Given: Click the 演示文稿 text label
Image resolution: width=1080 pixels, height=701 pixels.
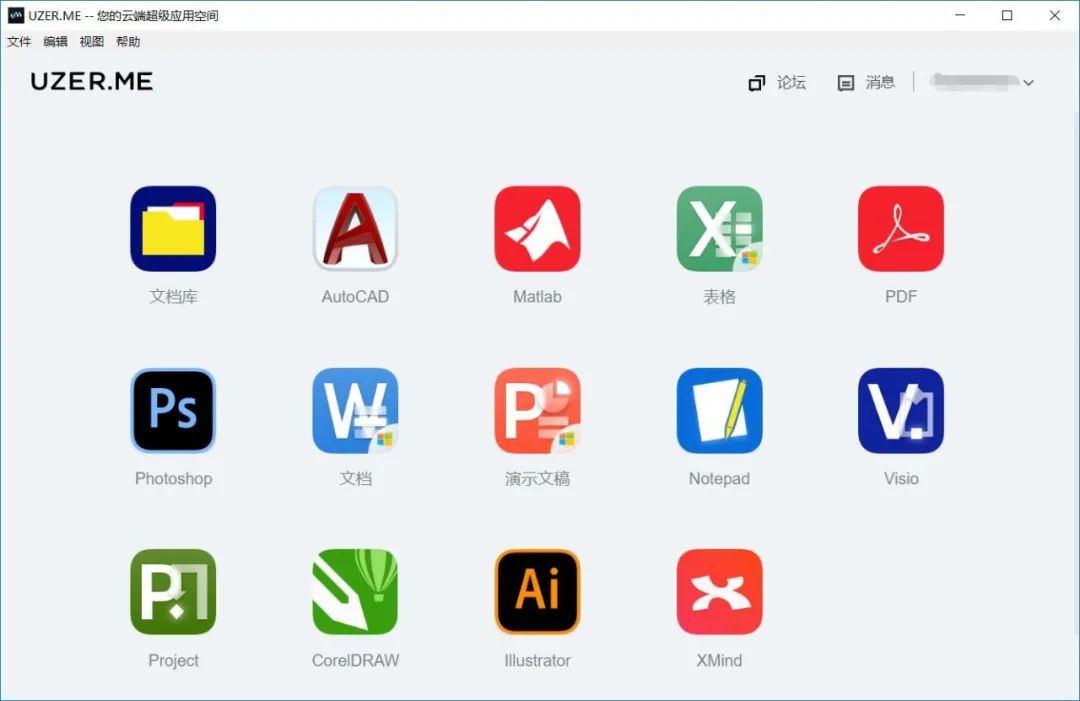Looking at the screenshot, I should click(537, 479).
